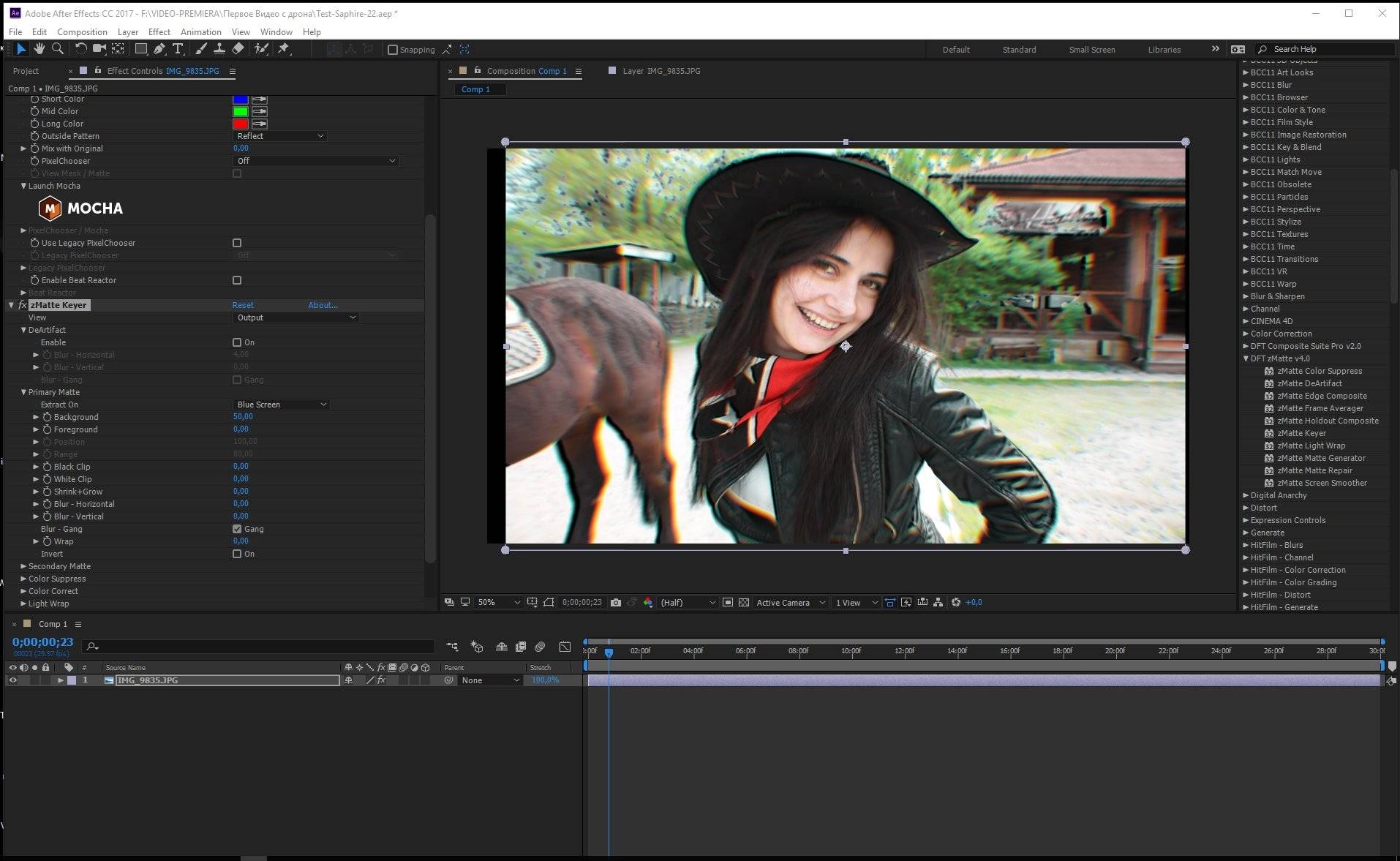This screenshot has width=1400, height=861.
Task: Click Reset for zMatte Keyer
Action: coord(243,305)
